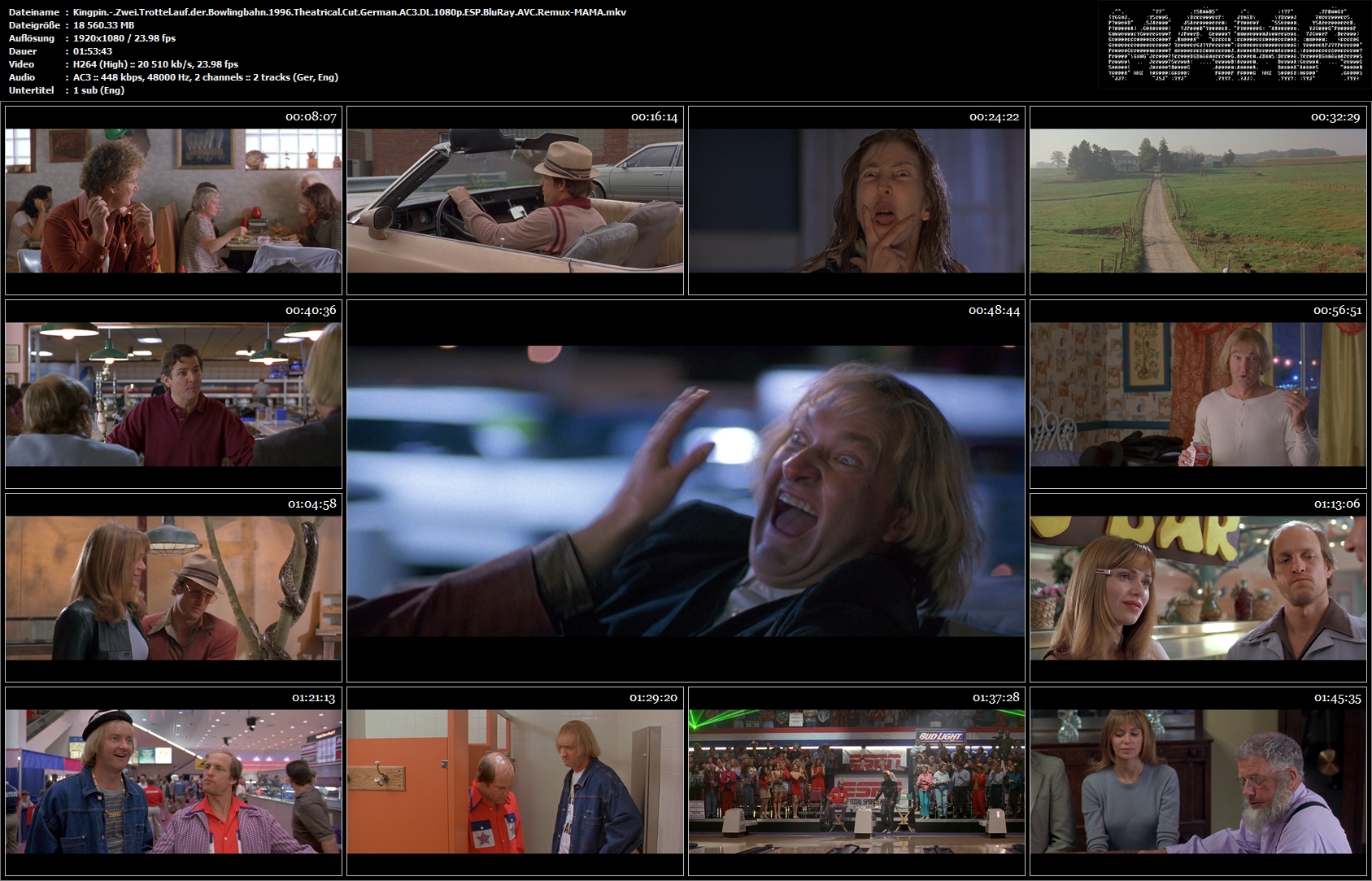Open the face-grabbing thumbnail at 00:24:22

[x=856, y=200]
